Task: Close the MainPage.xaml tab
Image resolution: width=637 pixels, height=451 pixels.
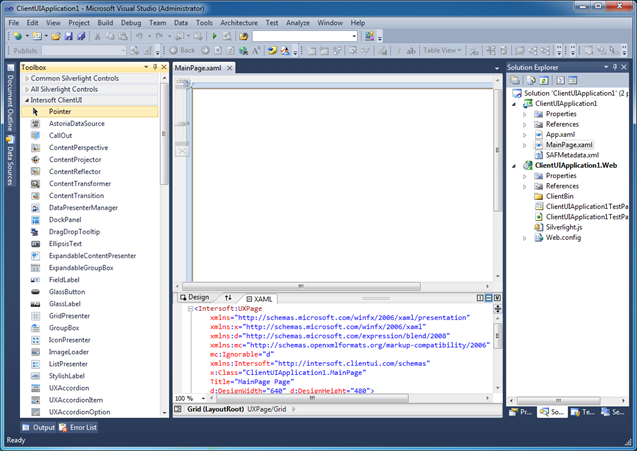Action: click(230, 68)
